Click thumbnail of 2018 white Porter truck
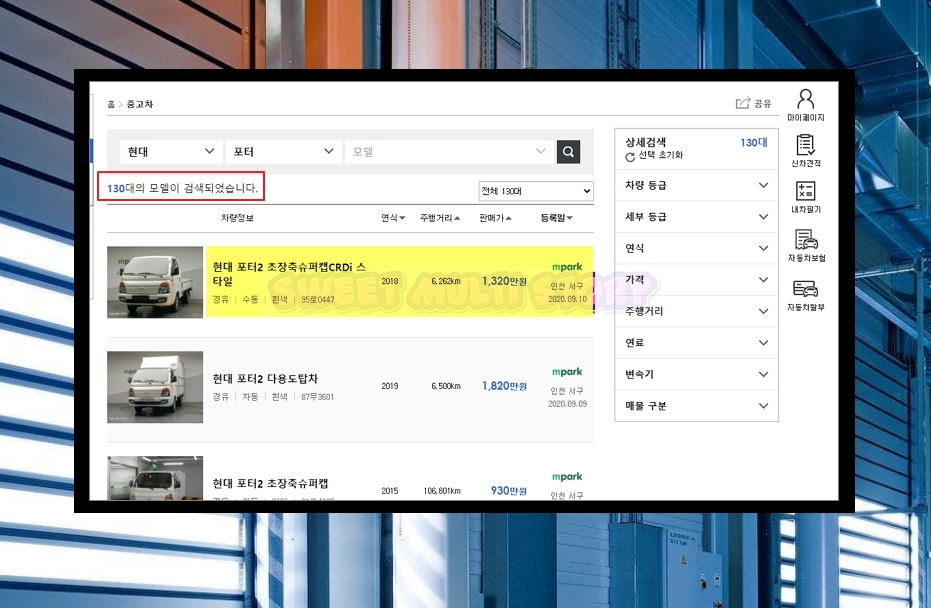The height and width of the screenshot is (608, 931). [155, 282]
